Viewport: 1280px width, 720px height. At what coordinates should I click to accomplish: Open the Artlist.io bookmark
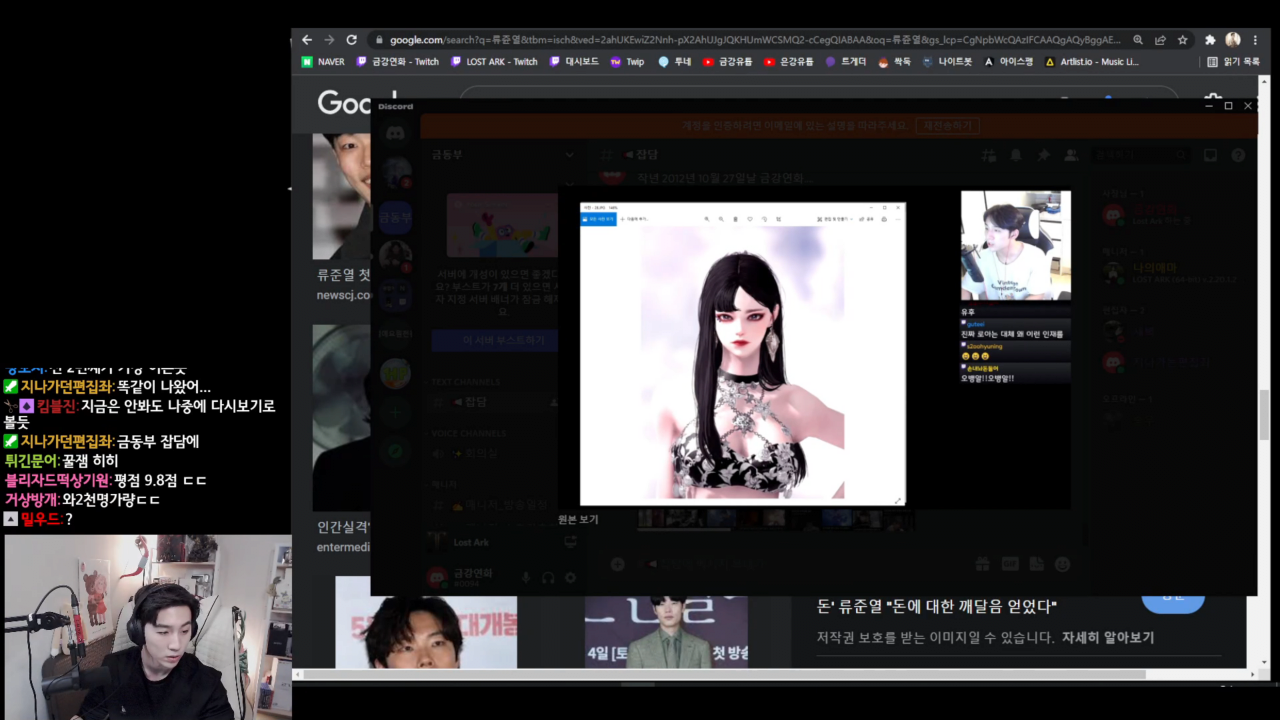point(1092,62)
